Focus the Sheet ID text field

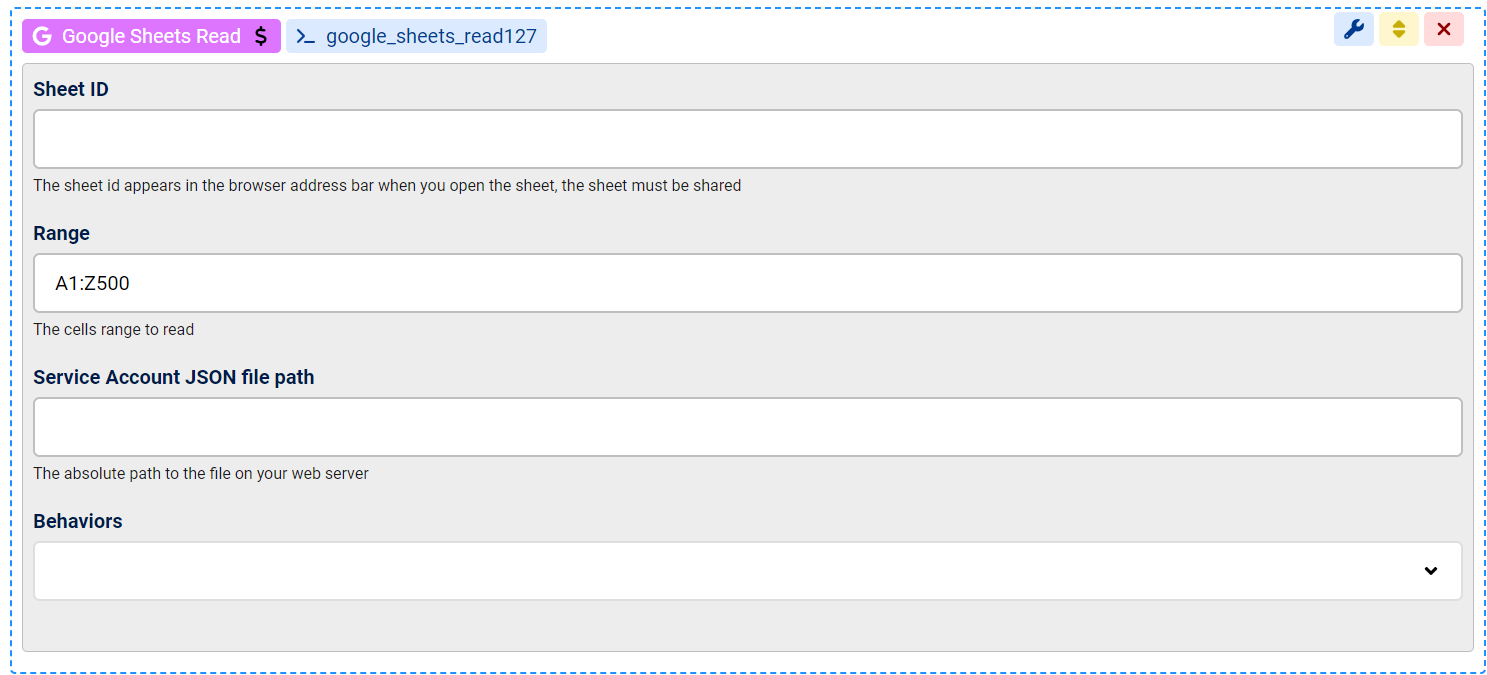(x=748, y=139)
